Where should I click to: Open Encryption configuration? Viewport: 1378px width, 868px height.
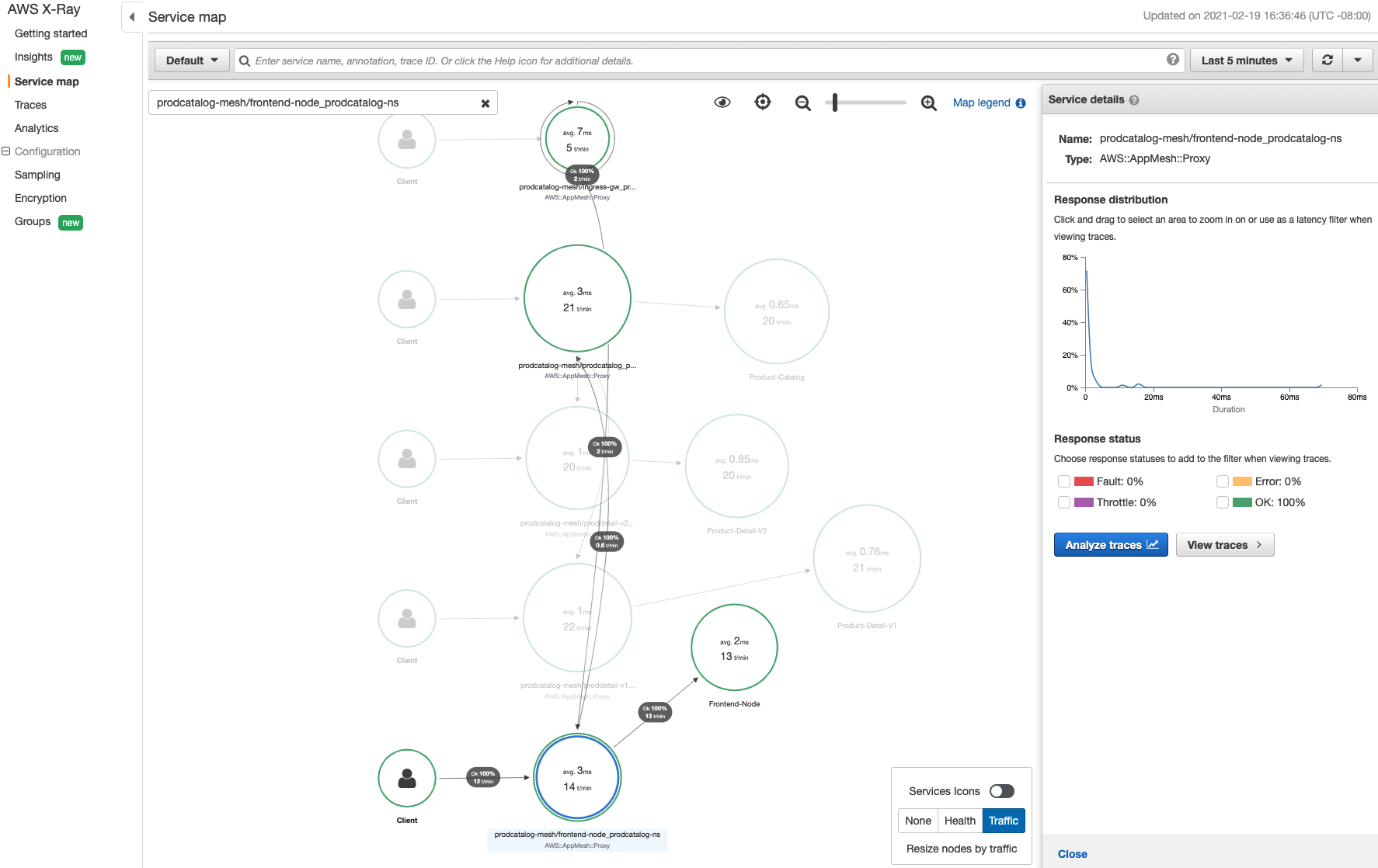click(40, 198)
